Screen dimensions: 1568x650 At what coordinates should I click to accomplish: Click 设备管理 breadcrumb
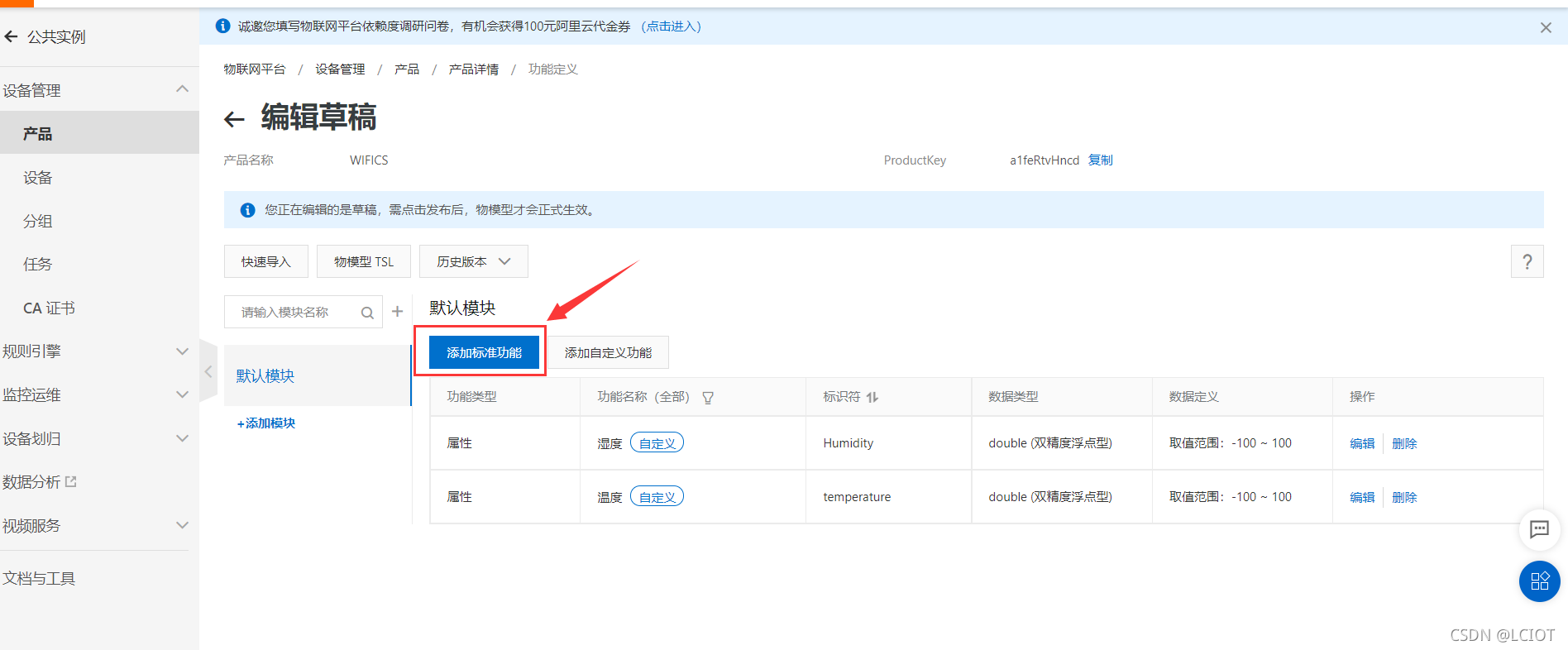pos(340,69)
